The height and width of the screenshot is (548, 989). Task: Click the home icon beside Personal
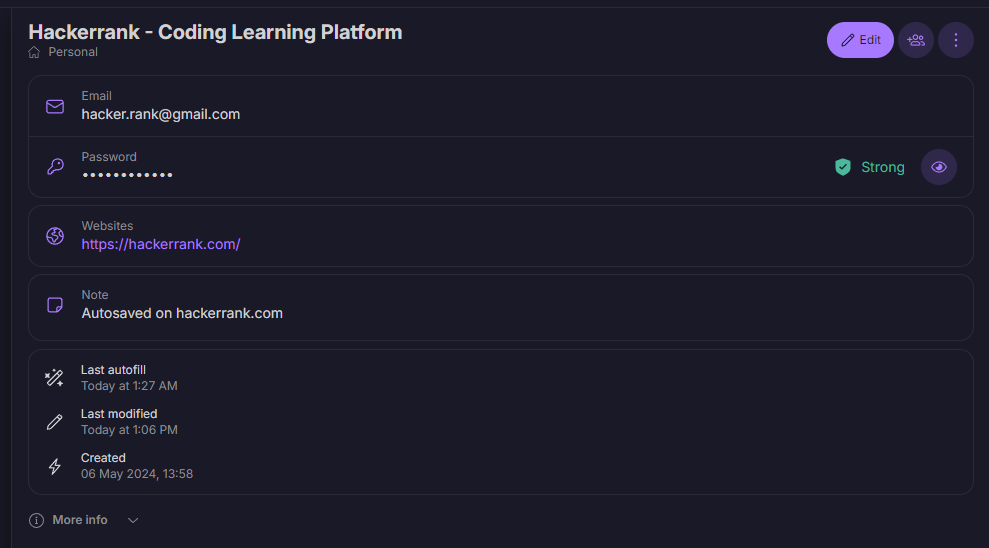(x=34, y=52)
